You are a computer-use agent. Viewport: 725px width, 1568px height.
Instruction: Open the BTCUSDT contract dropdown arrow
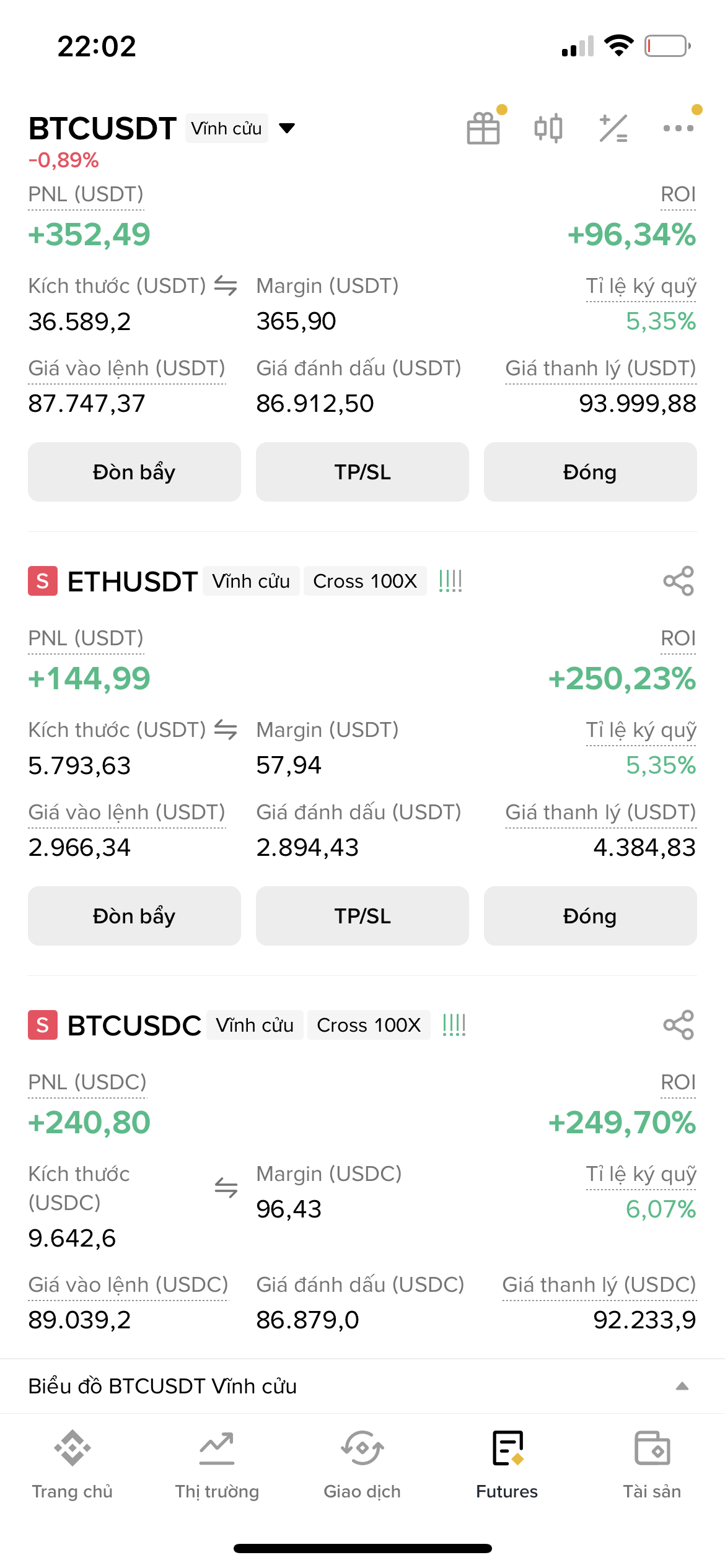(287, 128)
